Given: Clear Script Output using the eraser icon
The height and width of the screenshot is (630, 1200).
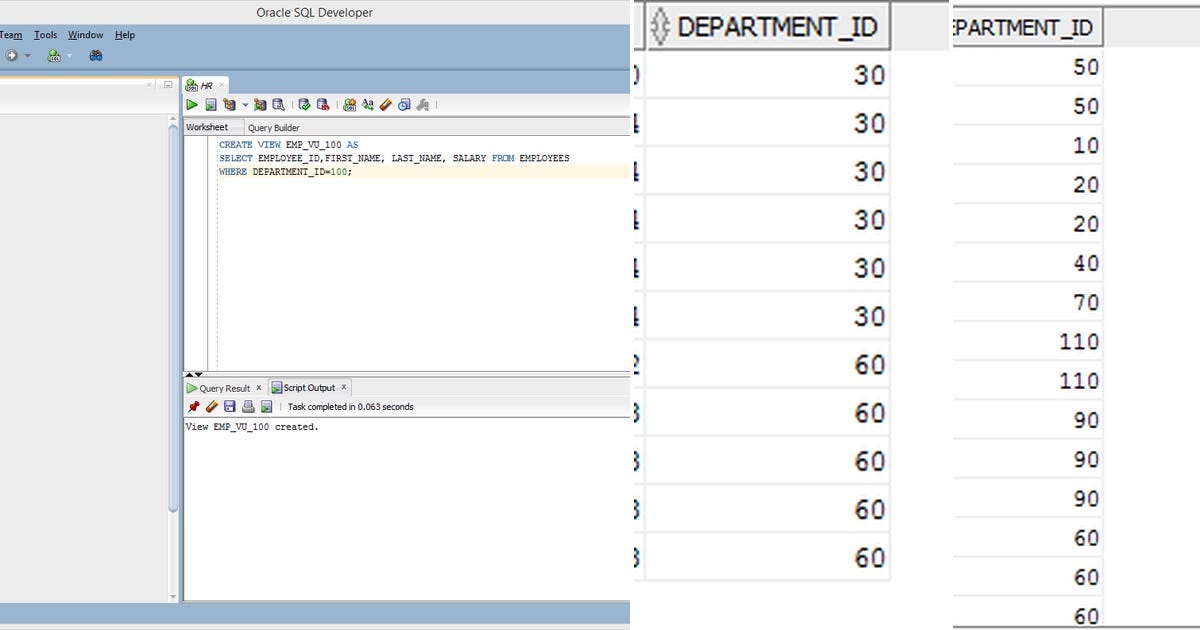Looking at the screenshot, I should (210, 406).
